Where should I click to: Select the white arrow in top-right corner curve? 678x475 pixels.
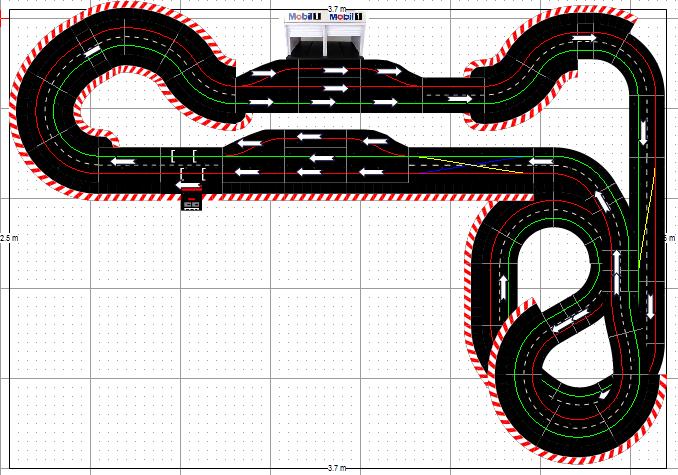(x=585, y=38)
